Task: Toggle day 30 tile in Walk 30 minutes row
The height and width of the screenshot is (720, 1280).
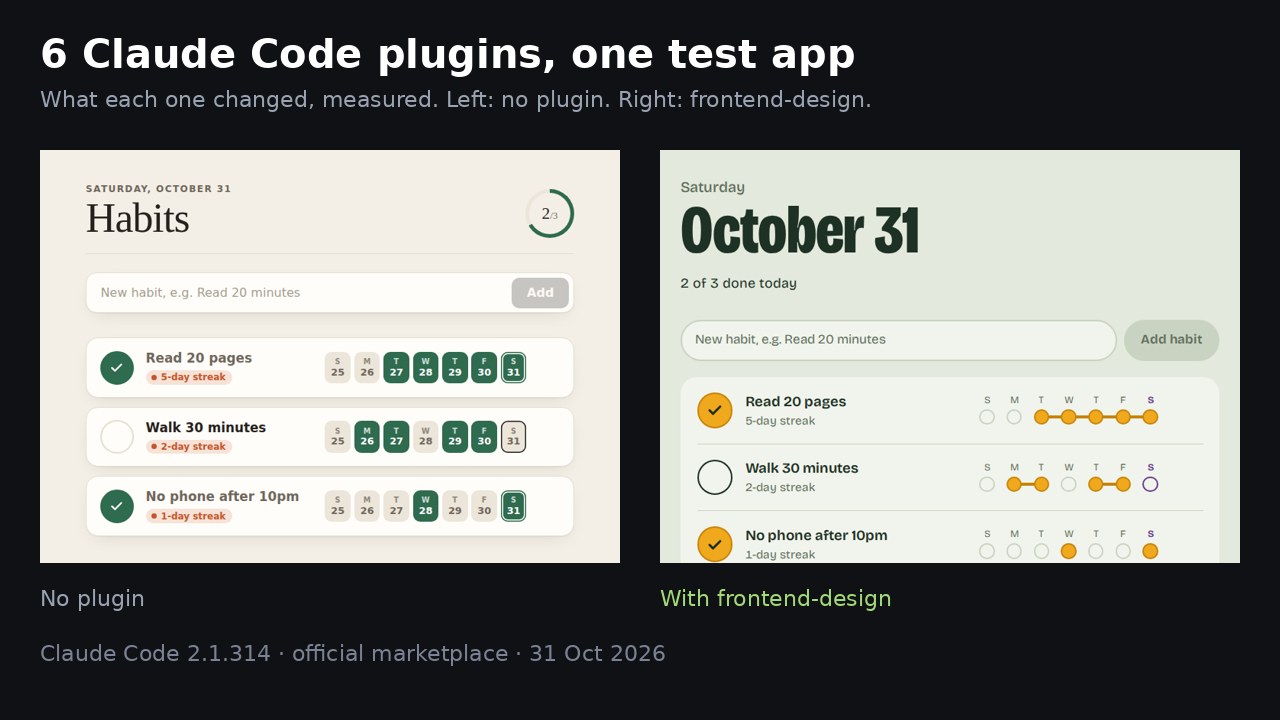Action: click(484, 437)
